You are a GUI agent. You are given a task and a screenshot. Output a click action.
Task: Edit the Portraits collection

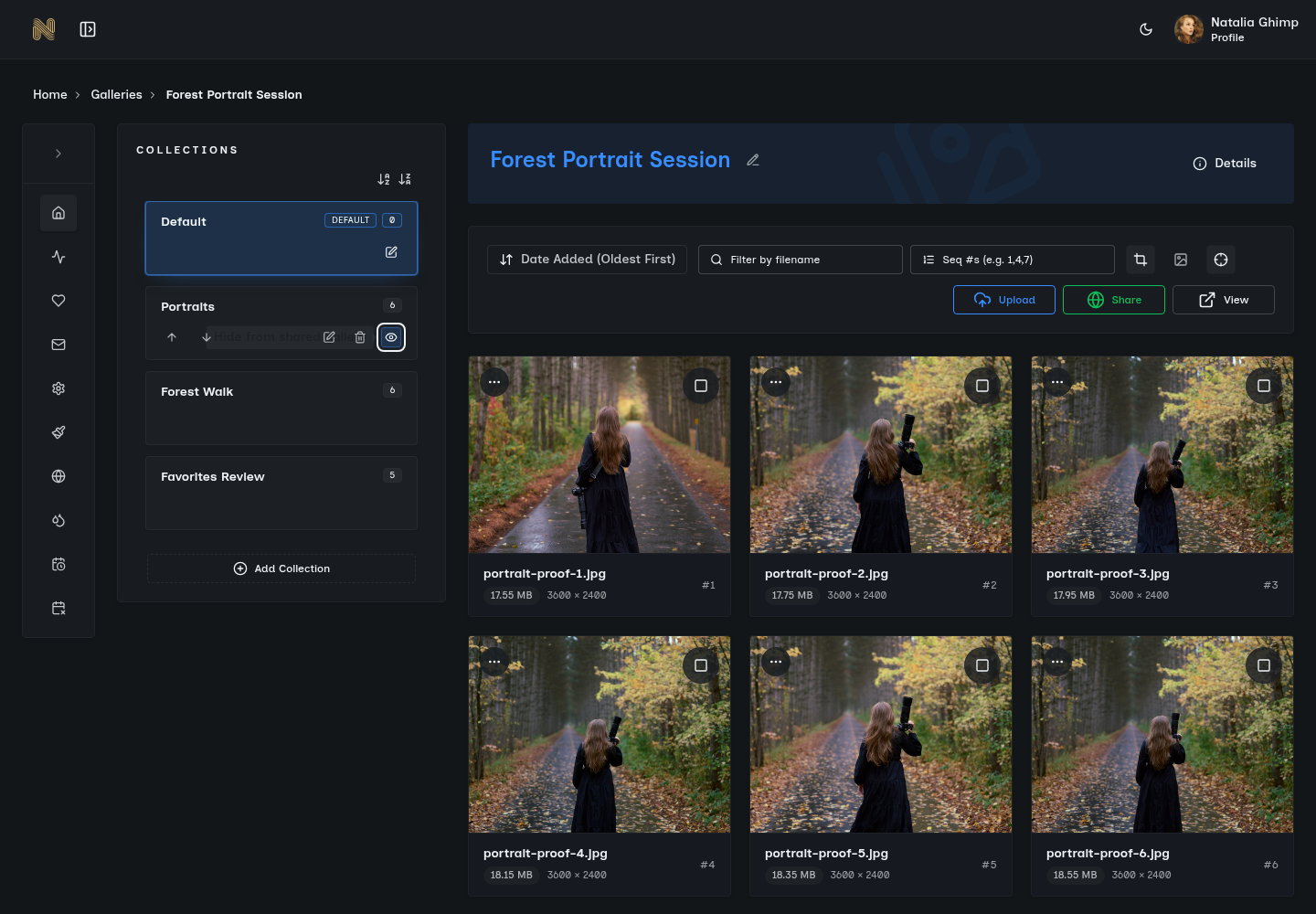pyautogui.click(x=329, y=337)
